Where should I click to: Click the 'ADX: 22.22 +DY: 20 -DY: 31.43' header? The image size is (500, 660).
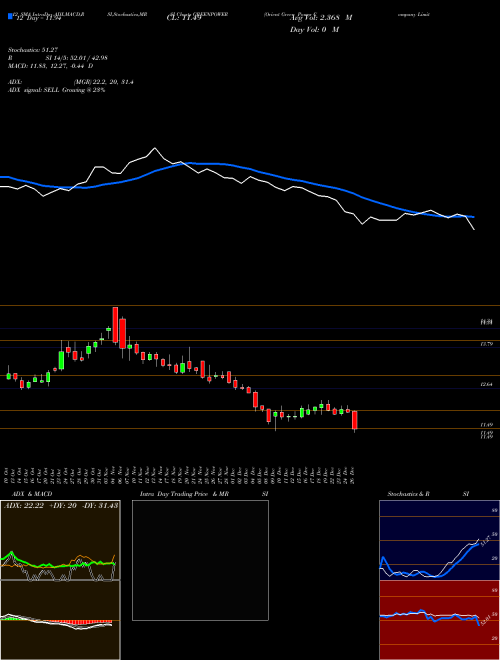61,505
